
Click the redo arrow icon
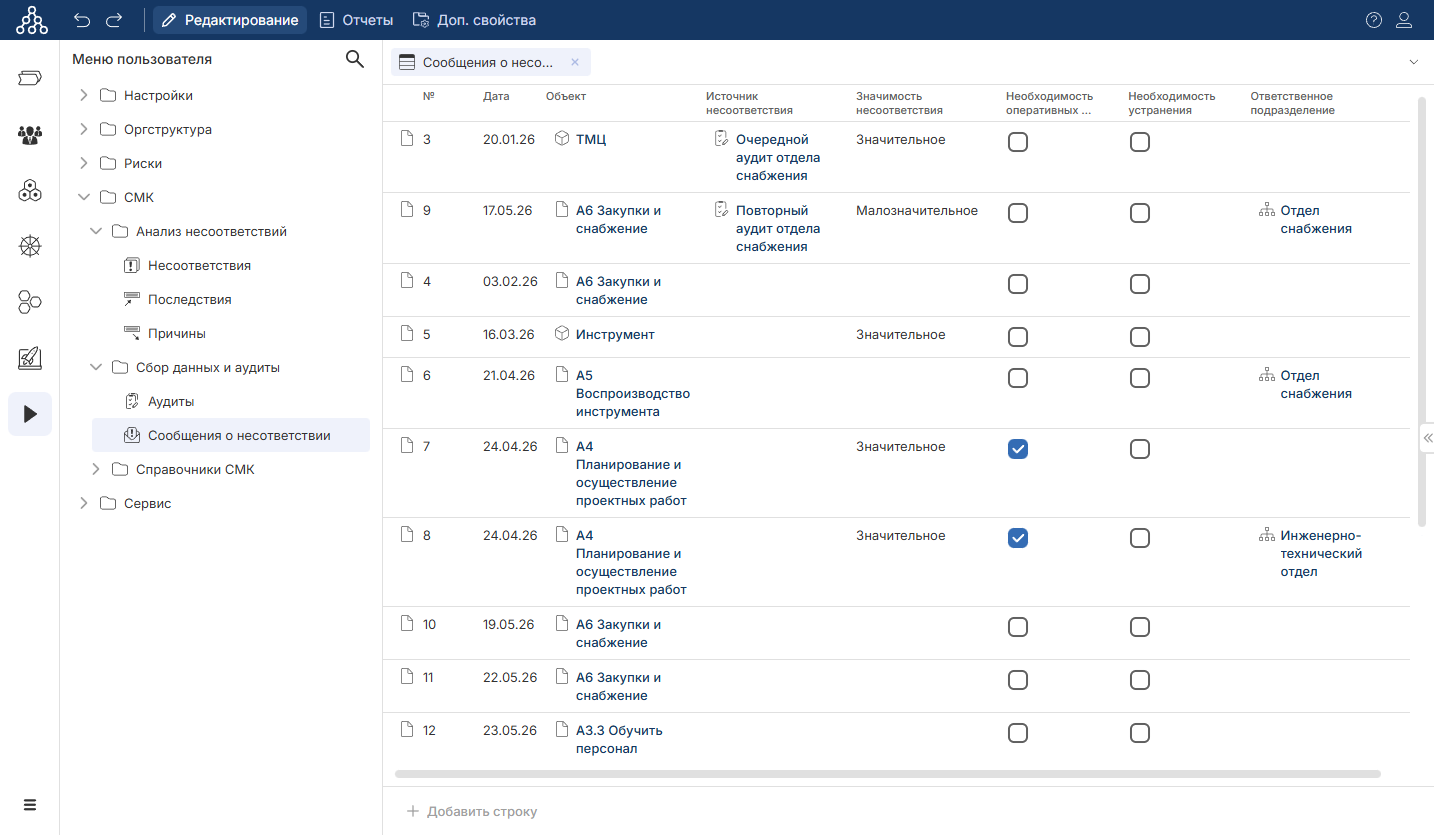tap(114, 20)
